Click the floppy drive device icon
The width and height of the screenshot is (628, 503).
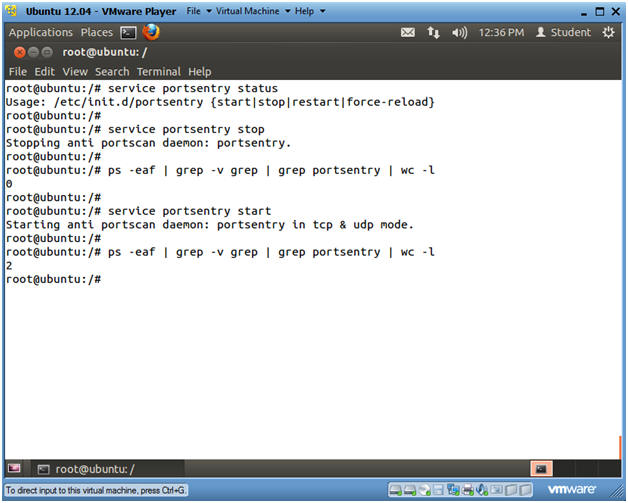pyautogui.click(x=438, y=489)
